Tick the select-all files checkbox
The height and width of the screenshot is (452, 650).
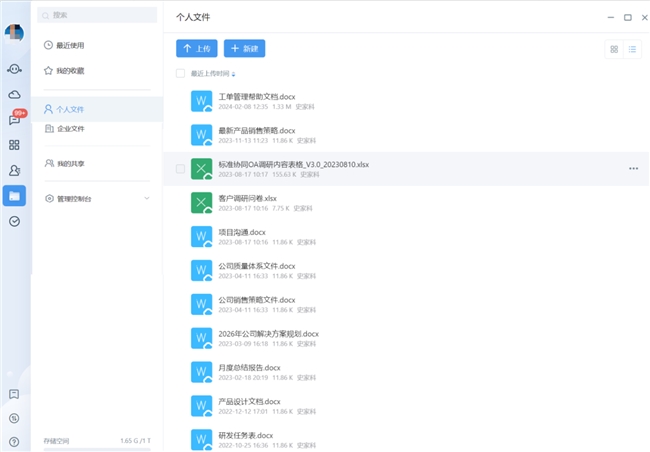click(x=180, y=73)
